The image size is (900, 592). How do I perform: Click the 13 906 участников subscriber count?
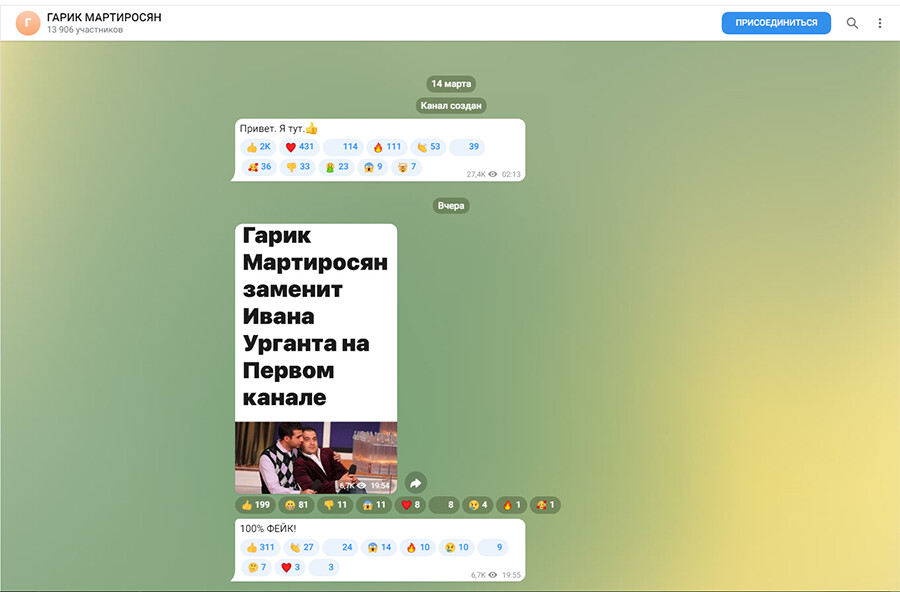point(85,30)
